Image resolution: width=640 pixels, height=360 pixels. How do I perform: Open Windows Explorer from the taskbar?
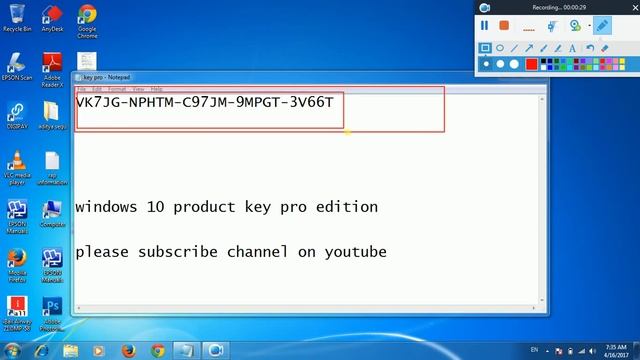[71, 351]
